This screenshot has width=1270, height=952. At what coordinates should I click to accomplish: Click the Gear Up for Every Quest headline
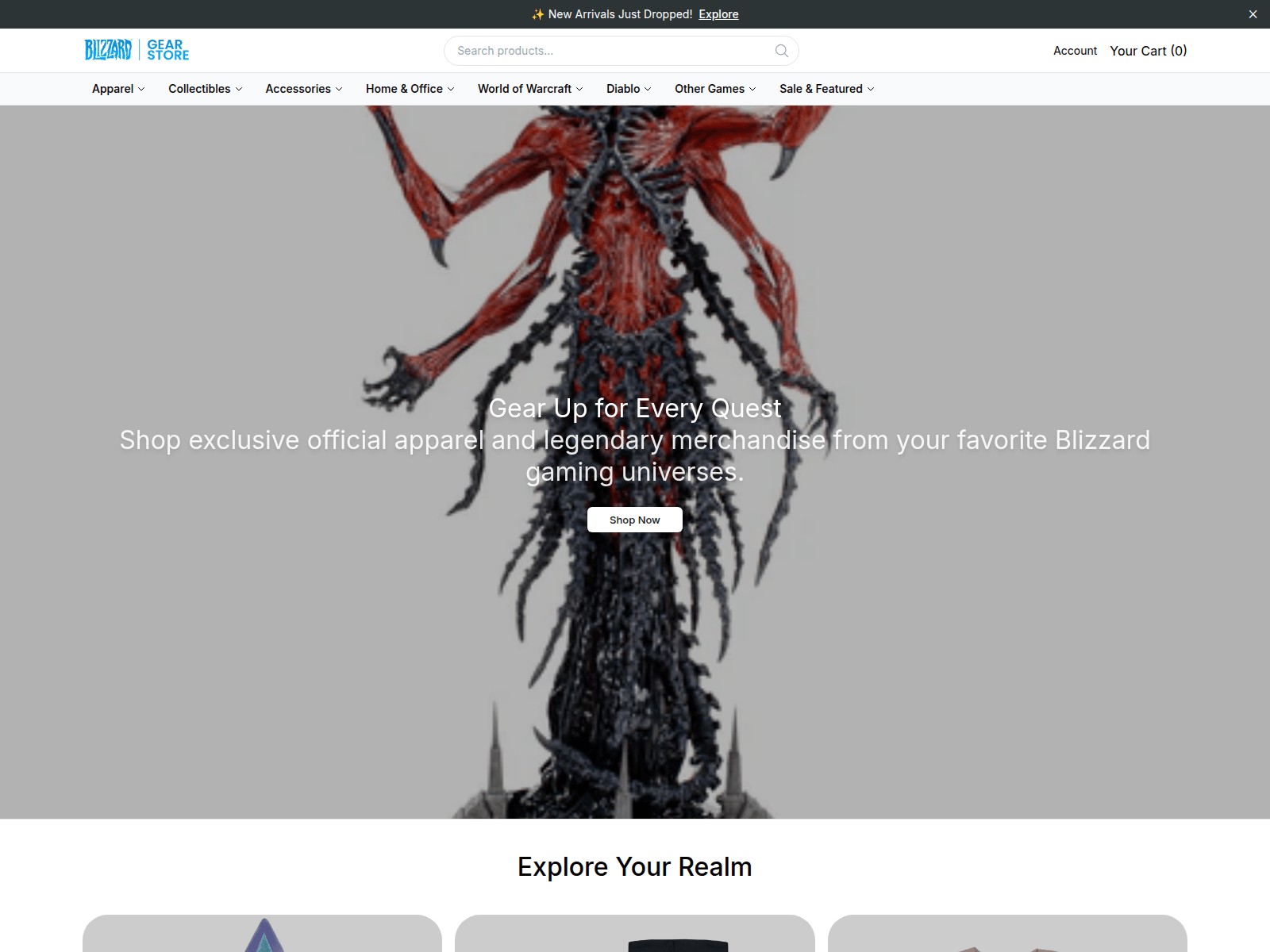[x=635, y=408]
